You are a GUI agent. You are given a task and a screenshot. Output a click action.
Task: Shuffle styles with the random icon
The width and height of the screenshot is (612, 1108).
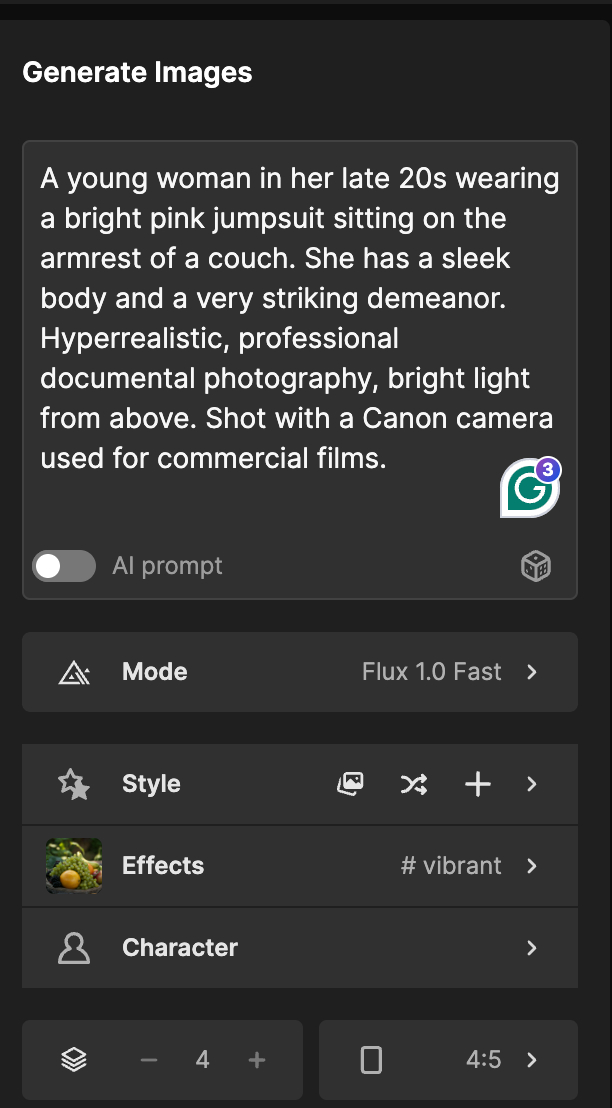coord(413,784)
